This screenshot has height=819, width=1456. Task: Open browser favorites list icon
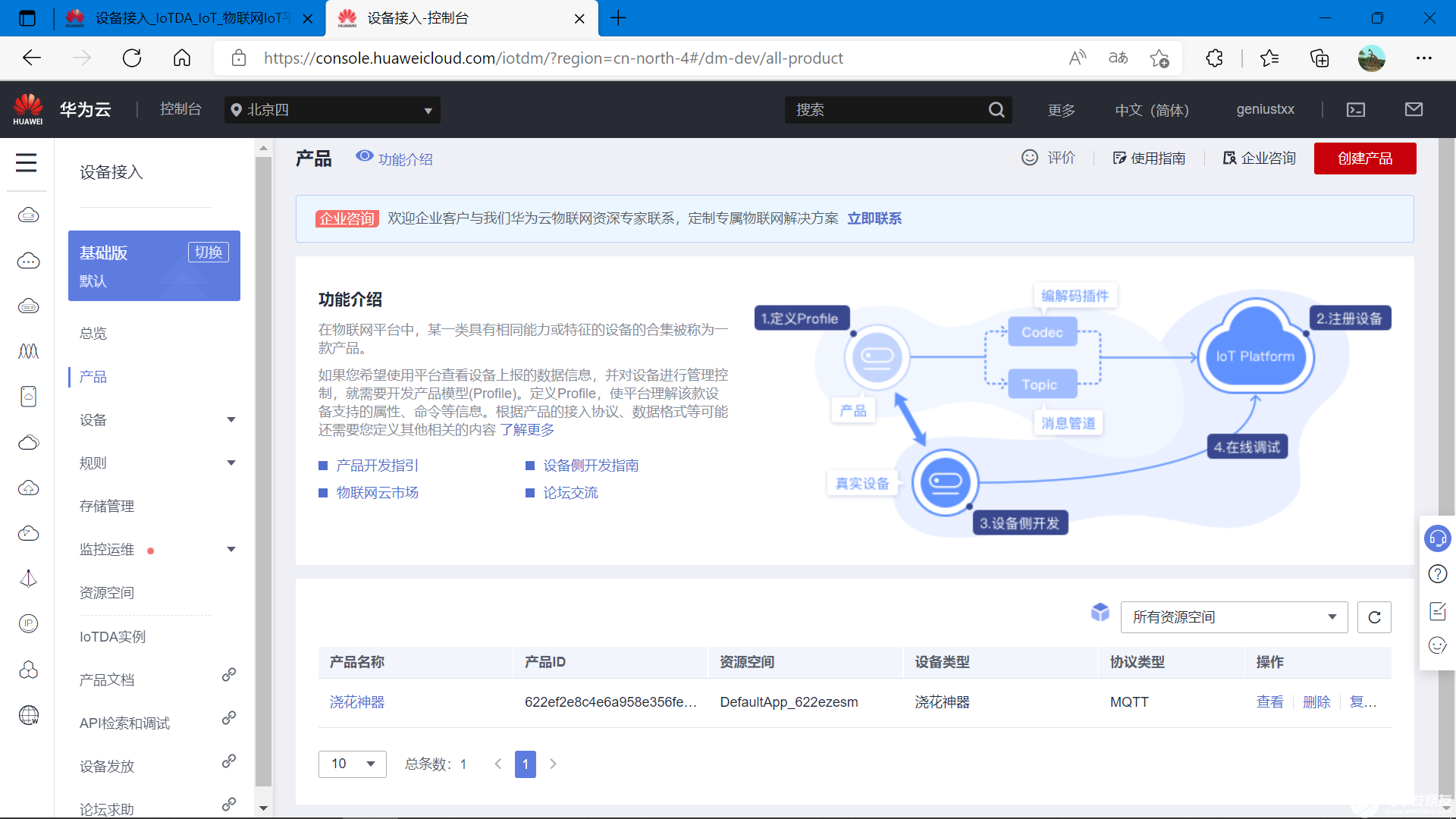pos(1269,58)
